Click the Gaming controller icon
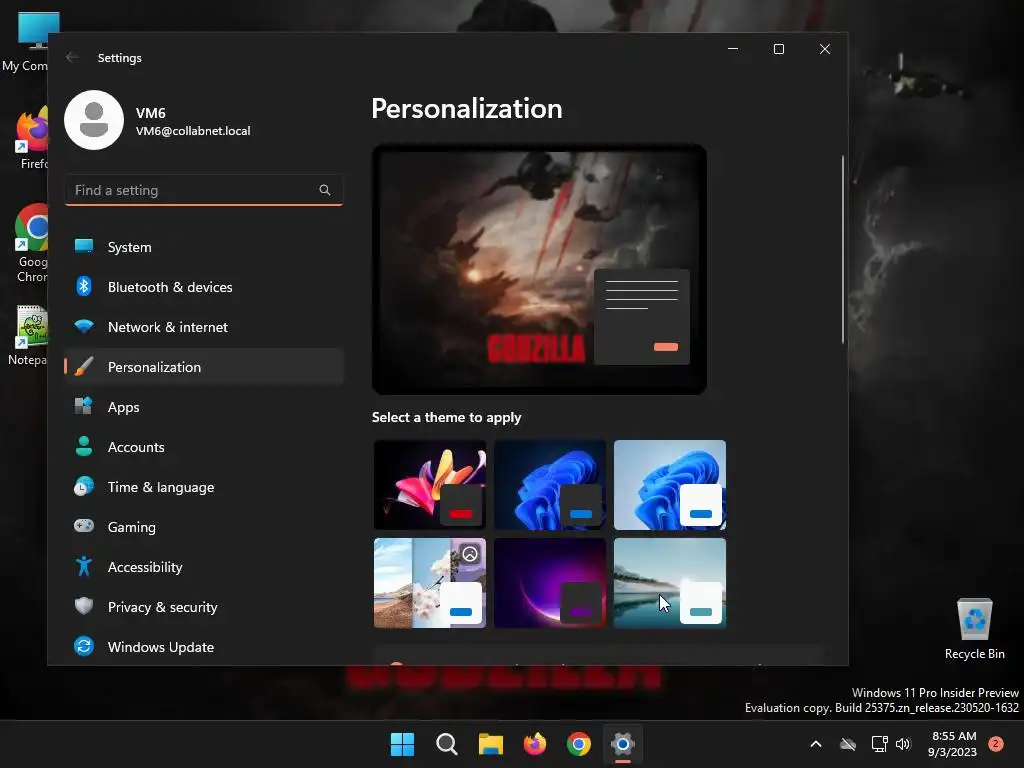The height and width of the screenshot is (768, 1024). pyautogui.click(x=84, y=526)
